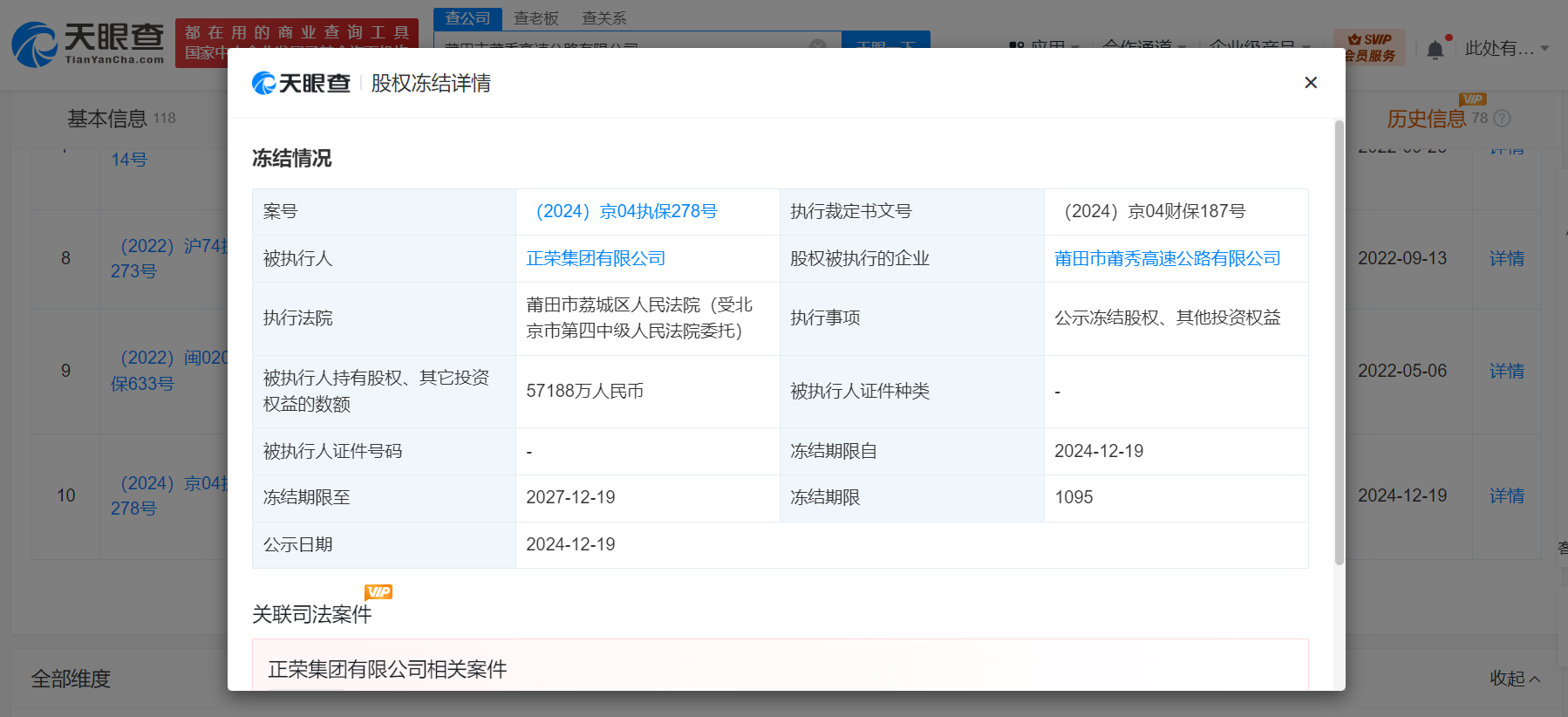Click 57188万人民币 value cell
This screenshot has width=1568, height=717.
[647, 391]
